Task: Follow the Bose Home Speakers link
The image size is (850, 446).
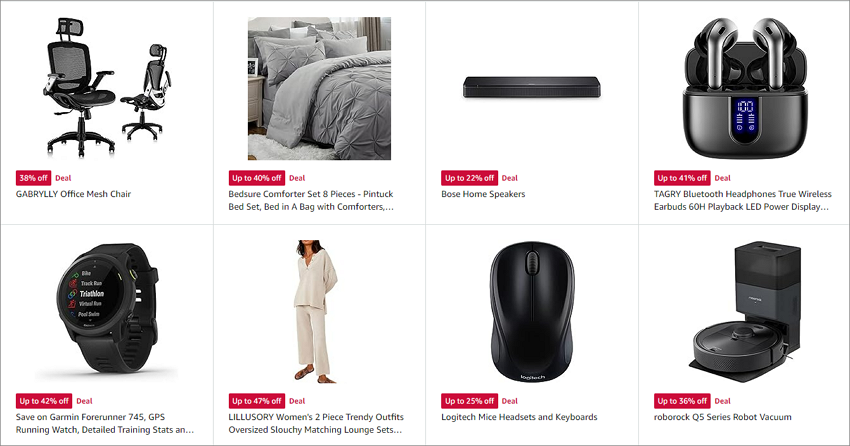Action: (x=483, y=194)
